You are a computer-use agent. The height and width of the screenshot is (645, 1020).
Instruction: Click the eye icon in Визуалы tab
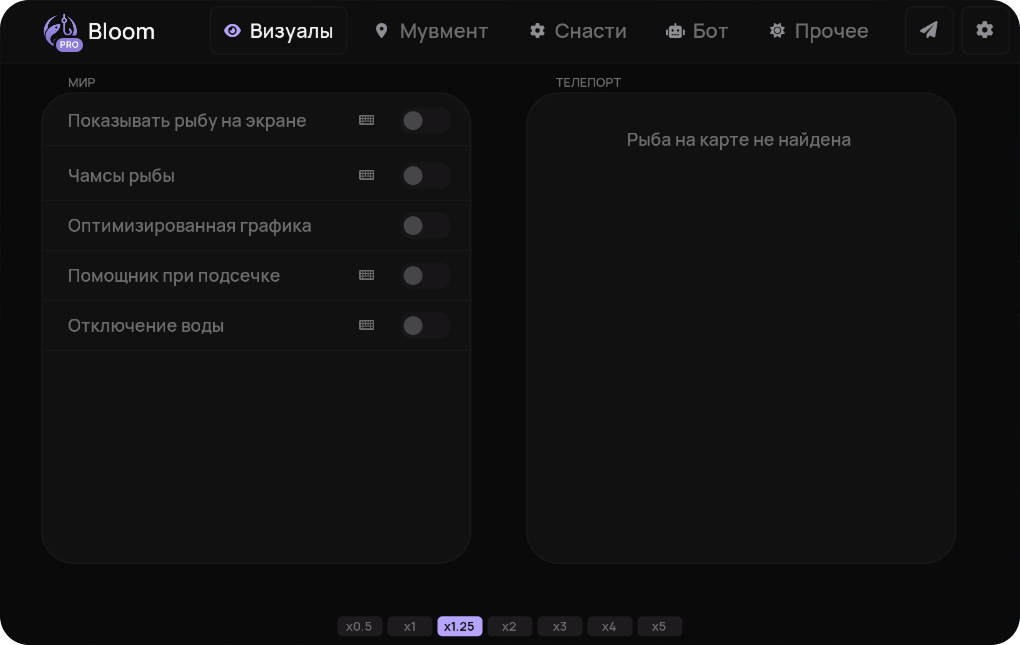coord(232,31)
